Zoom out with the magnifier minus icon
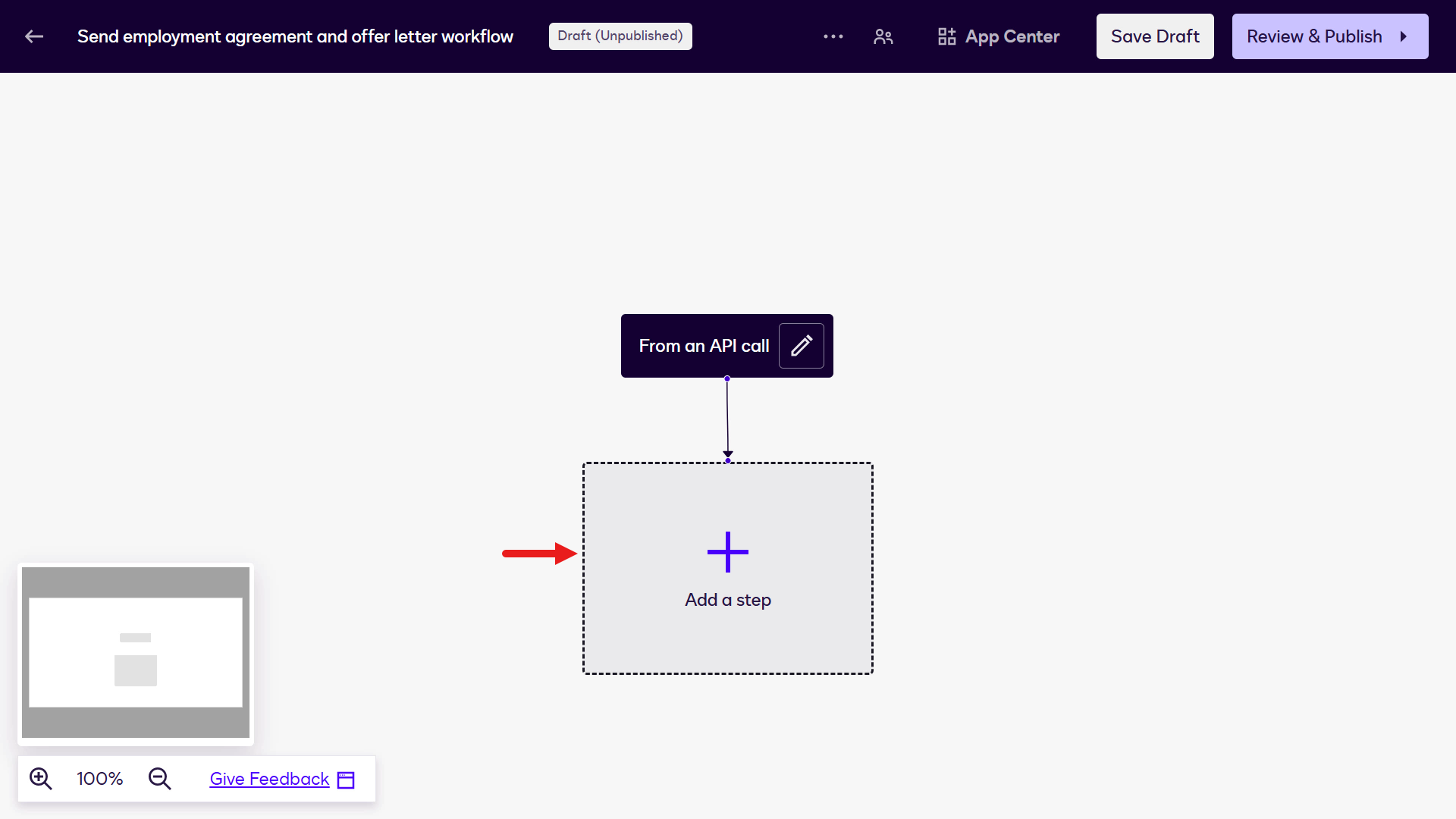This screenshot has width=1456, height=819. (x=160, y=779)
